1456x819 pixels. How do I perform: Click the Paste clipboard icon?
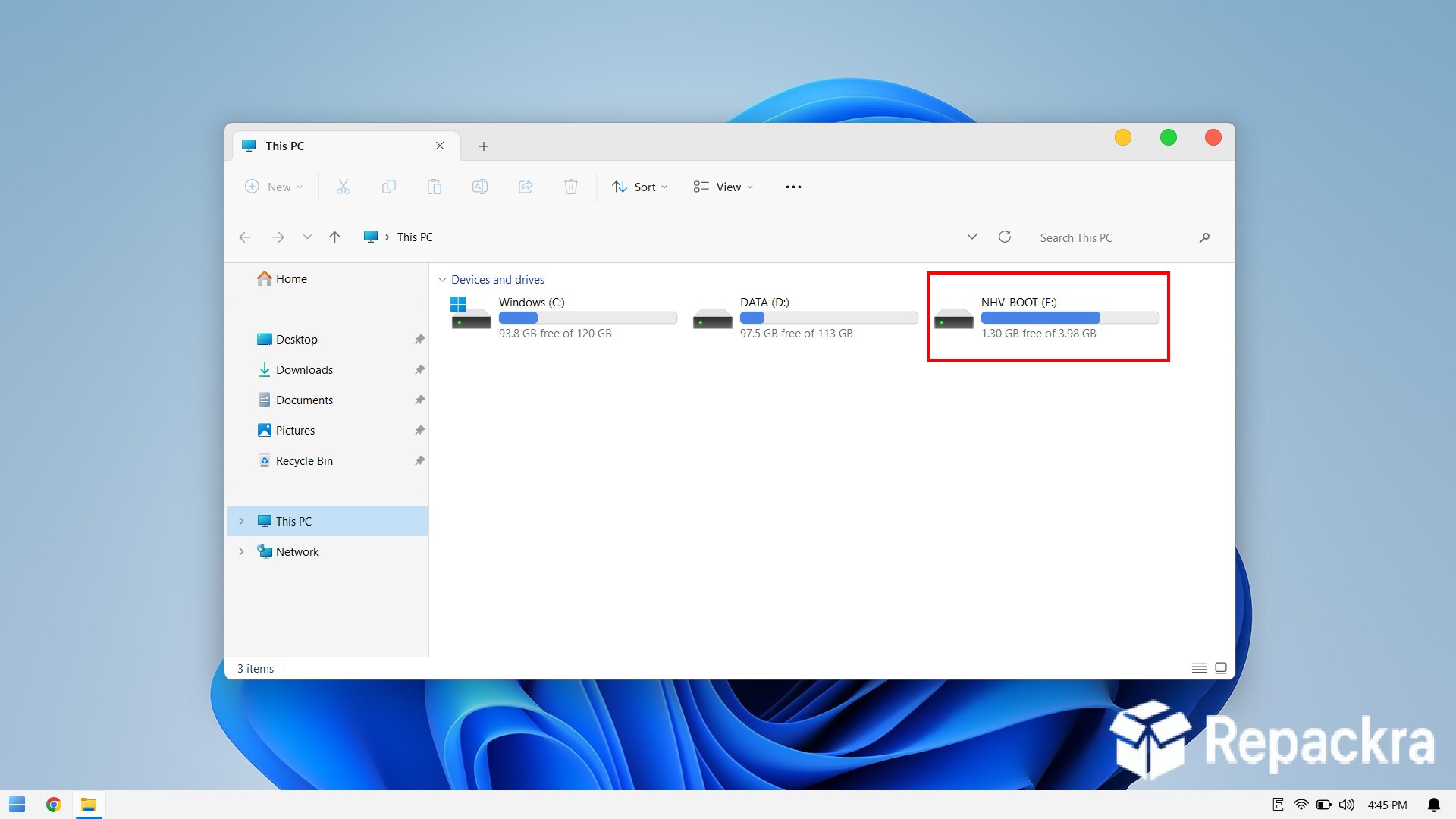click(x=435, y=187)
